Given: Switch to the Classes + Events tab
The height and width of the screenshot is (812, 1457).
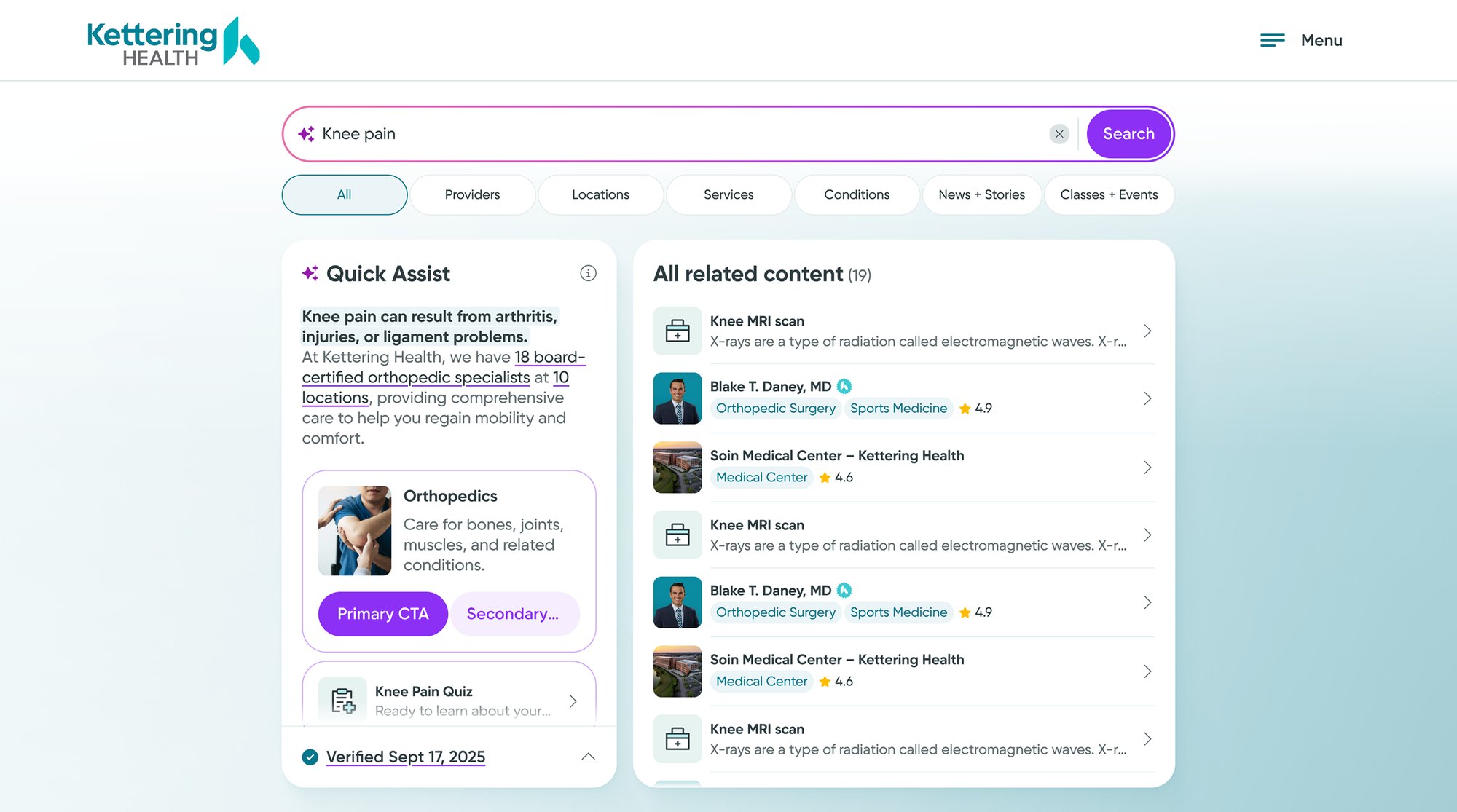Looking at the screenshot, I should pos(1110,194).
